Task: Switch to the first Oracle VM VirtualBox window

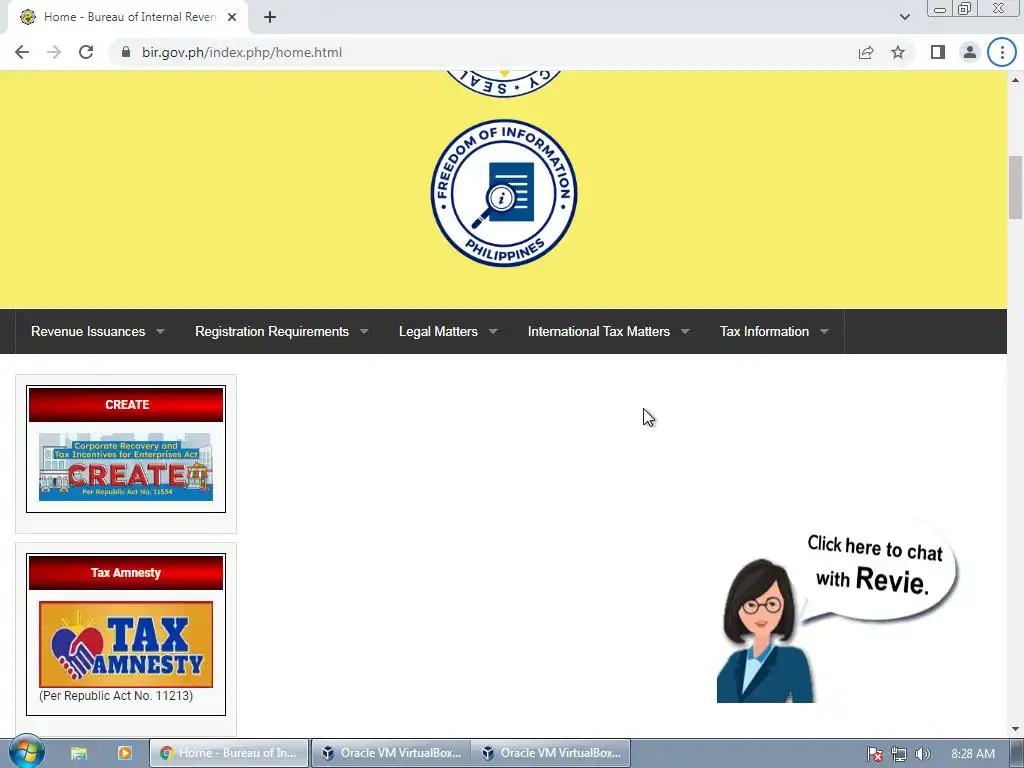Action: pyautogui.click(x=391, y=753)
